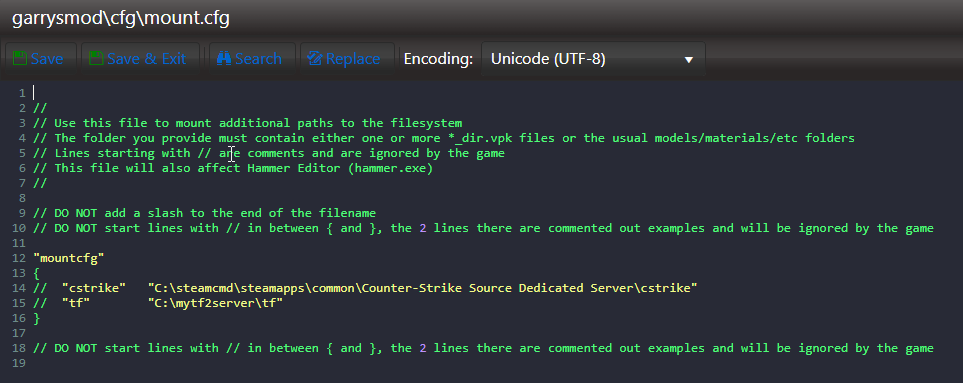Click the Save button

click(x=41, y=59)
